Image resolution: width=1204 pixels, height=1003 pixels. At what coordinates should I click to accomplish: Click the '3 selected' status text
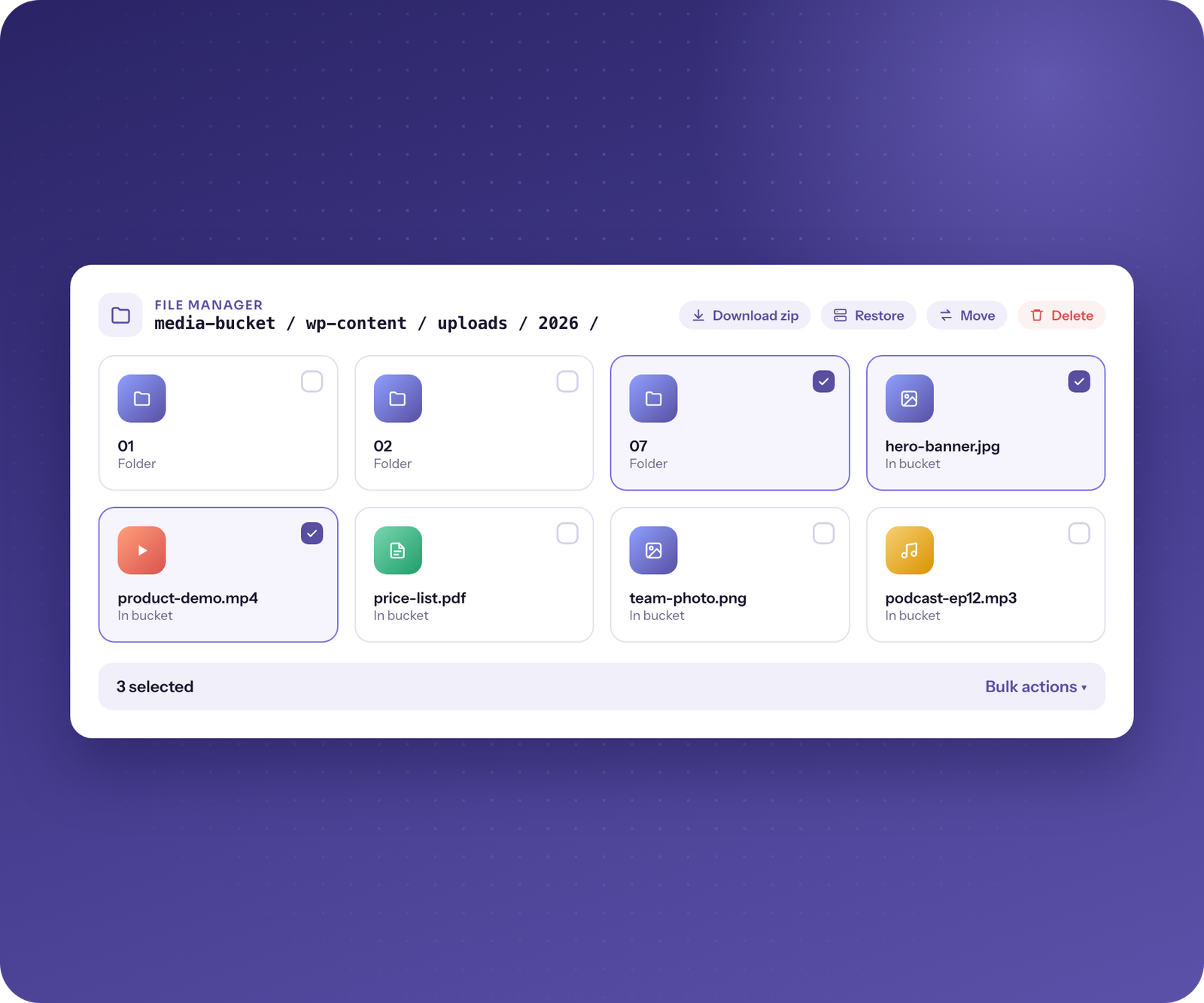[x=155, y=686]
